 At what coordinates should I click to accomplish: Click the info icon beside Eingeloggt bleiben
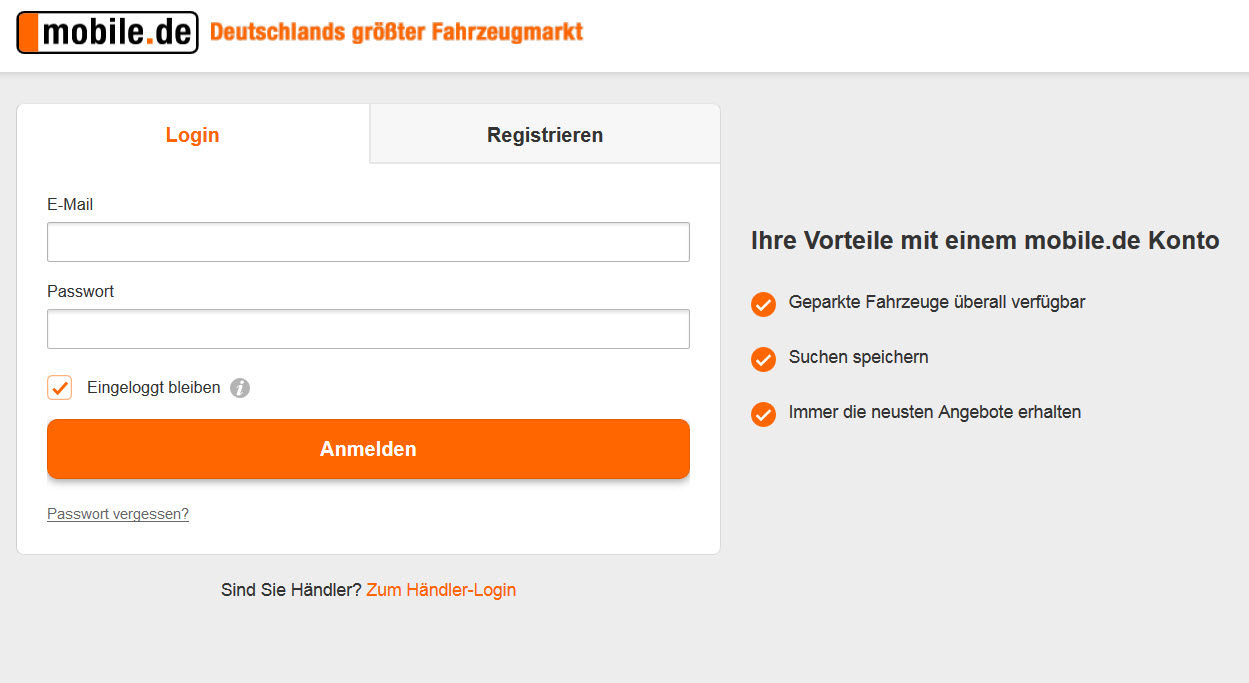click(240, 388)
